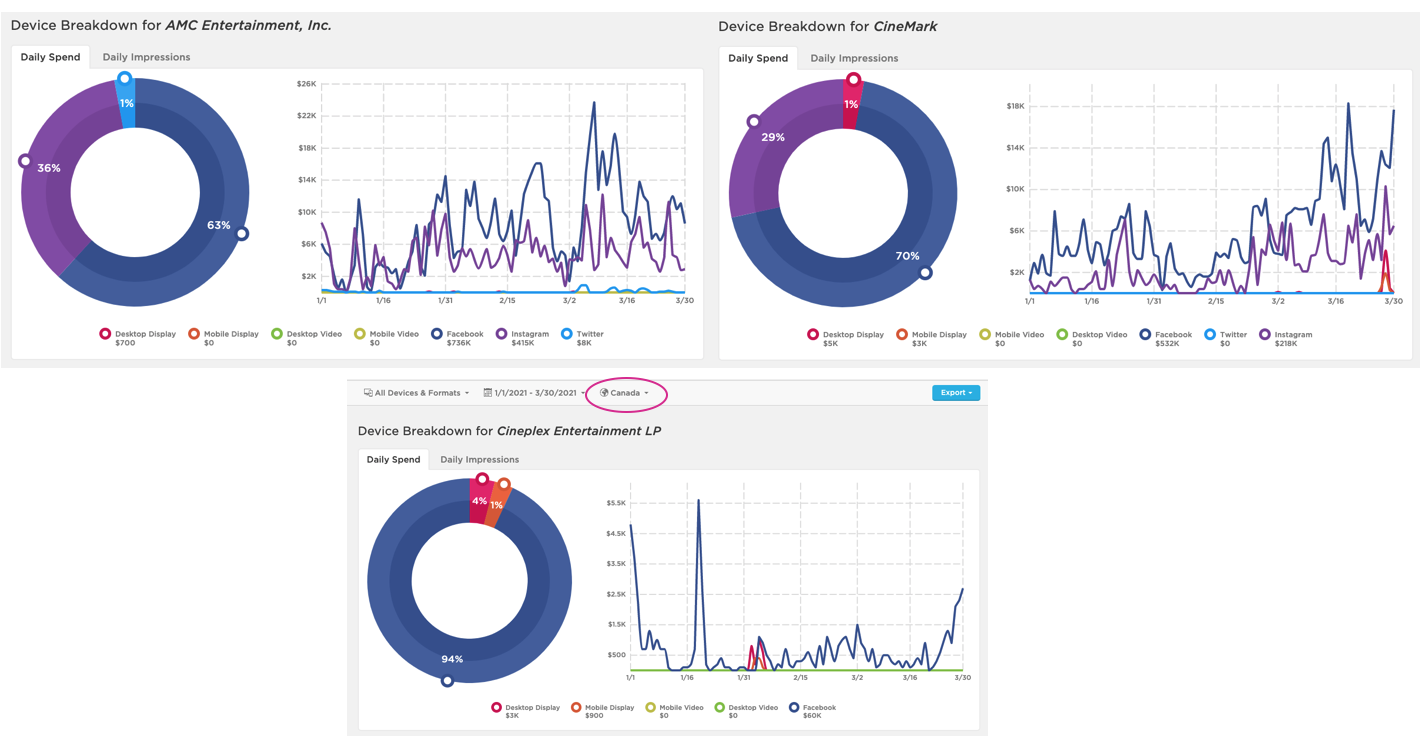Click the 1% Twitter segment in AMC donut
The image size is (1422, 742).
(126, 103)
